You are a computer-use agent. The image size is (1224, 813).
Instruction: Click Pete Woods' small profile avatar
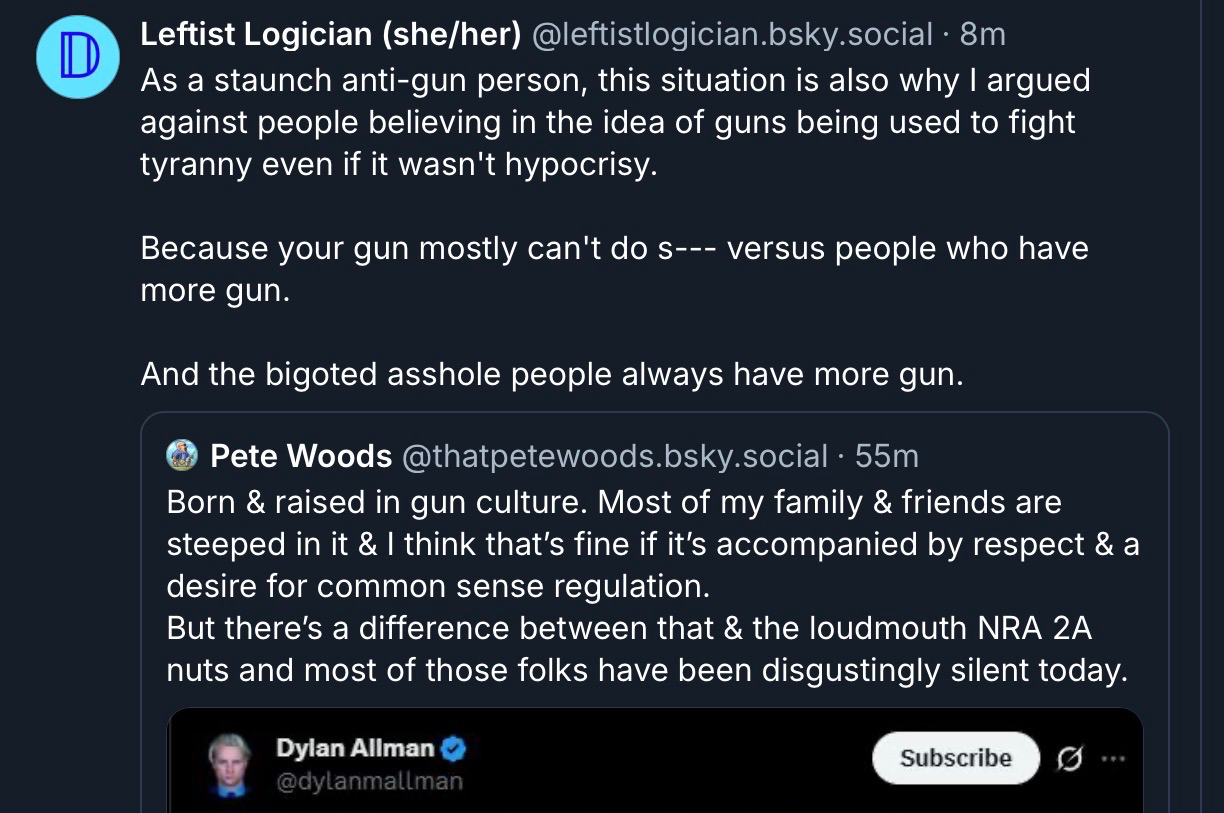[x=182, y=456]
